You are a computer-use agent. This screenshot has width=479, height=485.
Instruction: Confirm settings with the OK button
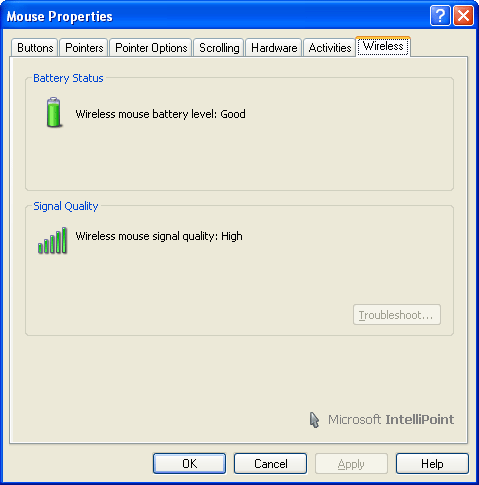click(x=189, y=463)
